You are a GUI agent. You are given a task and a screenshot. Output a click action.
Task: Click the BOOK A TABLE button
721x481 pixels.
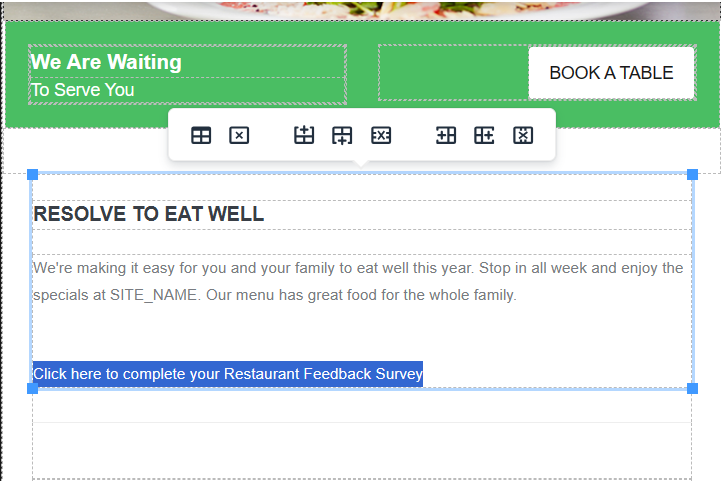pyautogui.click(x=611, y=73)
